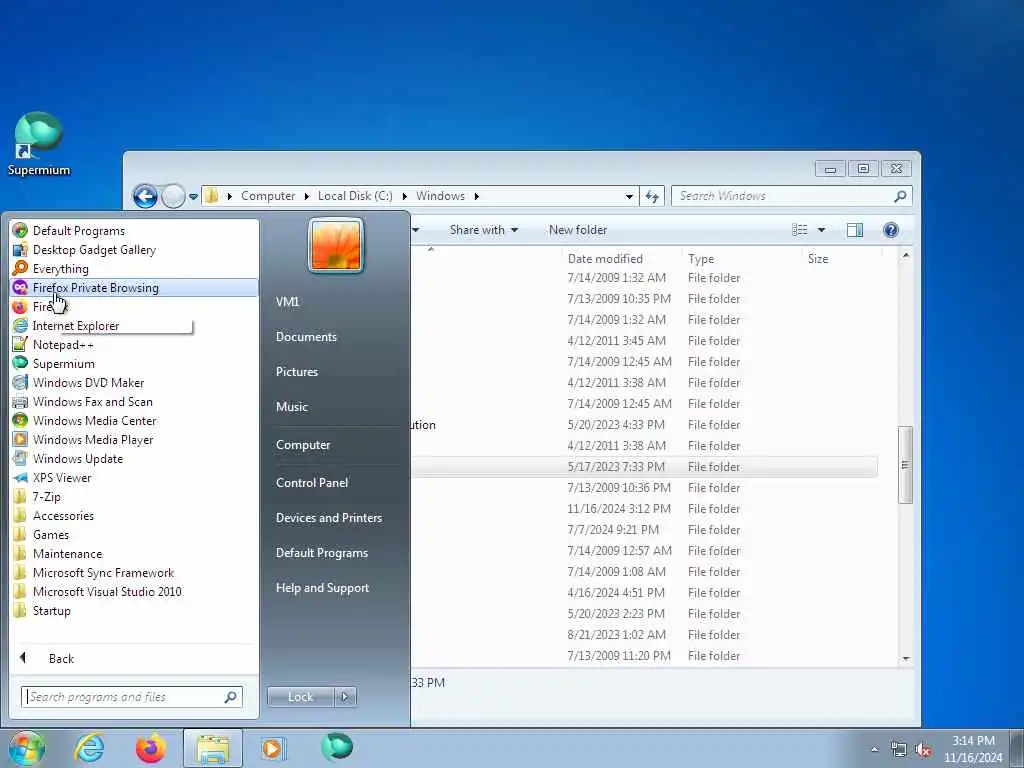Click Explorer Back navigation button
The height and width of the screenshot is (768, 1024).
click(145, 195)
